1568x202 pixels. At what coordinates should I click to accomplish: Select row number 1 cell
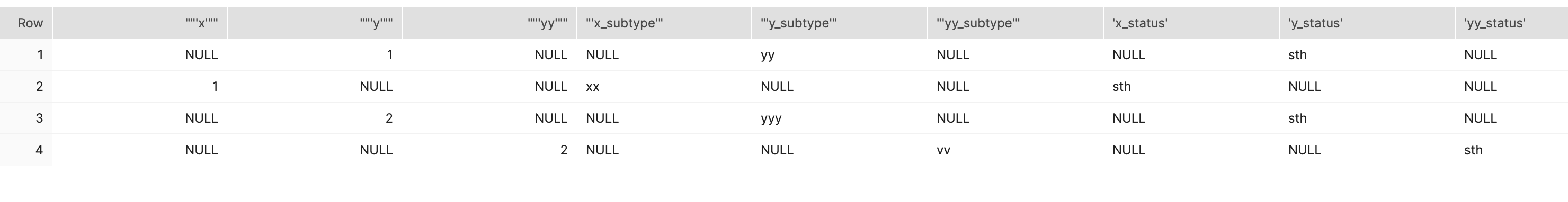point(26,55)
